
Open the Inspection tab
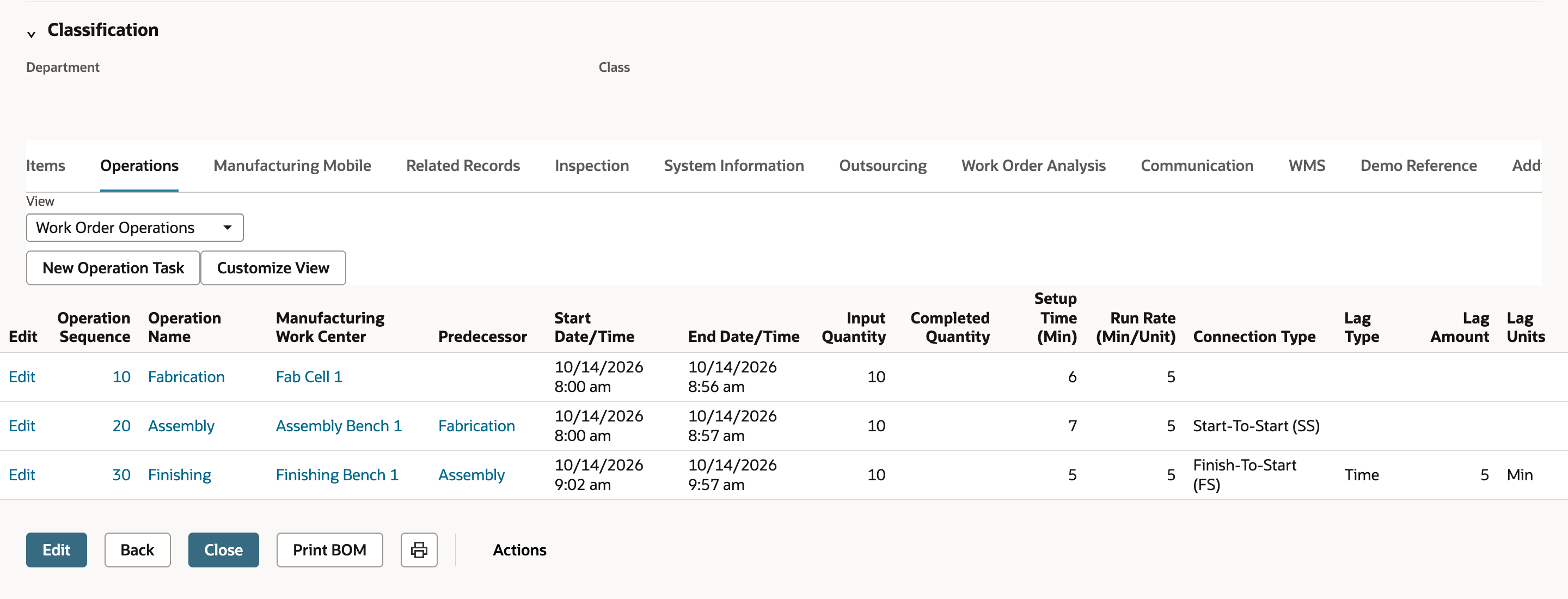click(x=592, y=166)
